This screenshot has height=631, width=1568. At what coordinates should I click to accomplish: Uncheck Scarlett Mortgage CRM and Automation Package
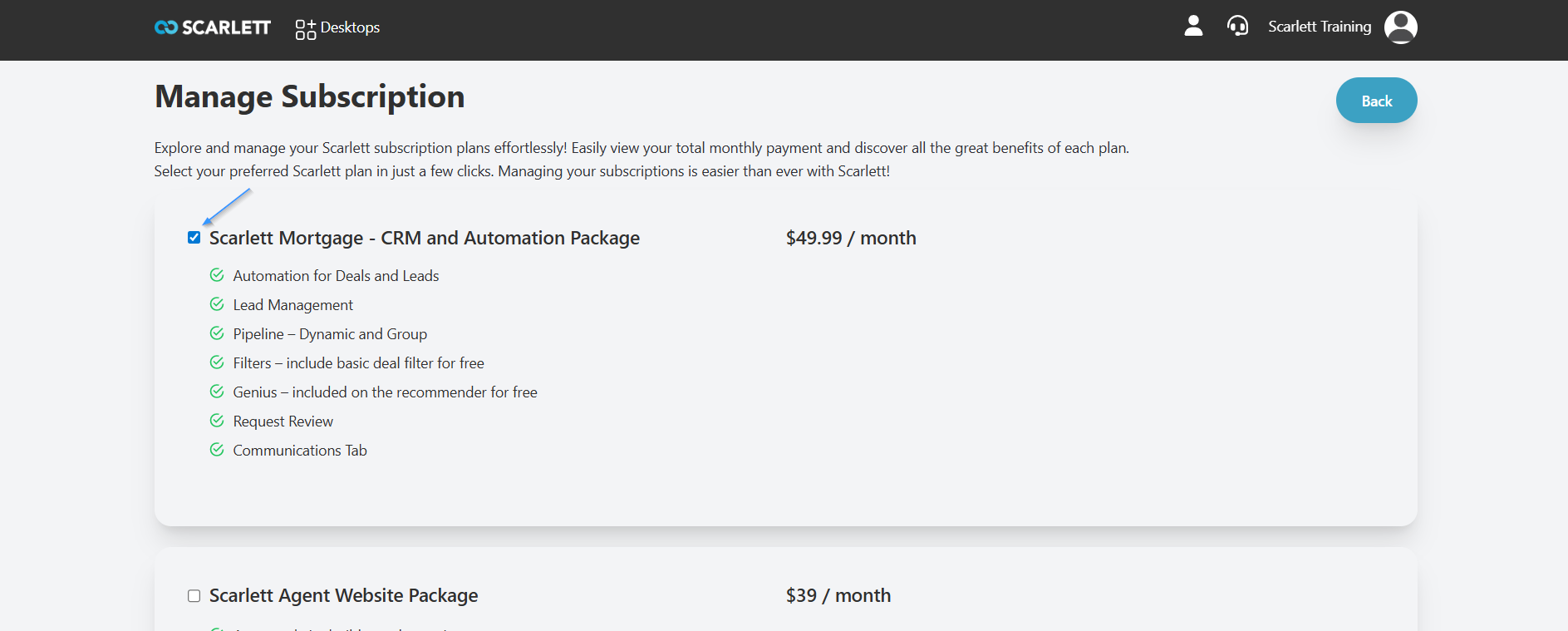click(x=194, y=238)
